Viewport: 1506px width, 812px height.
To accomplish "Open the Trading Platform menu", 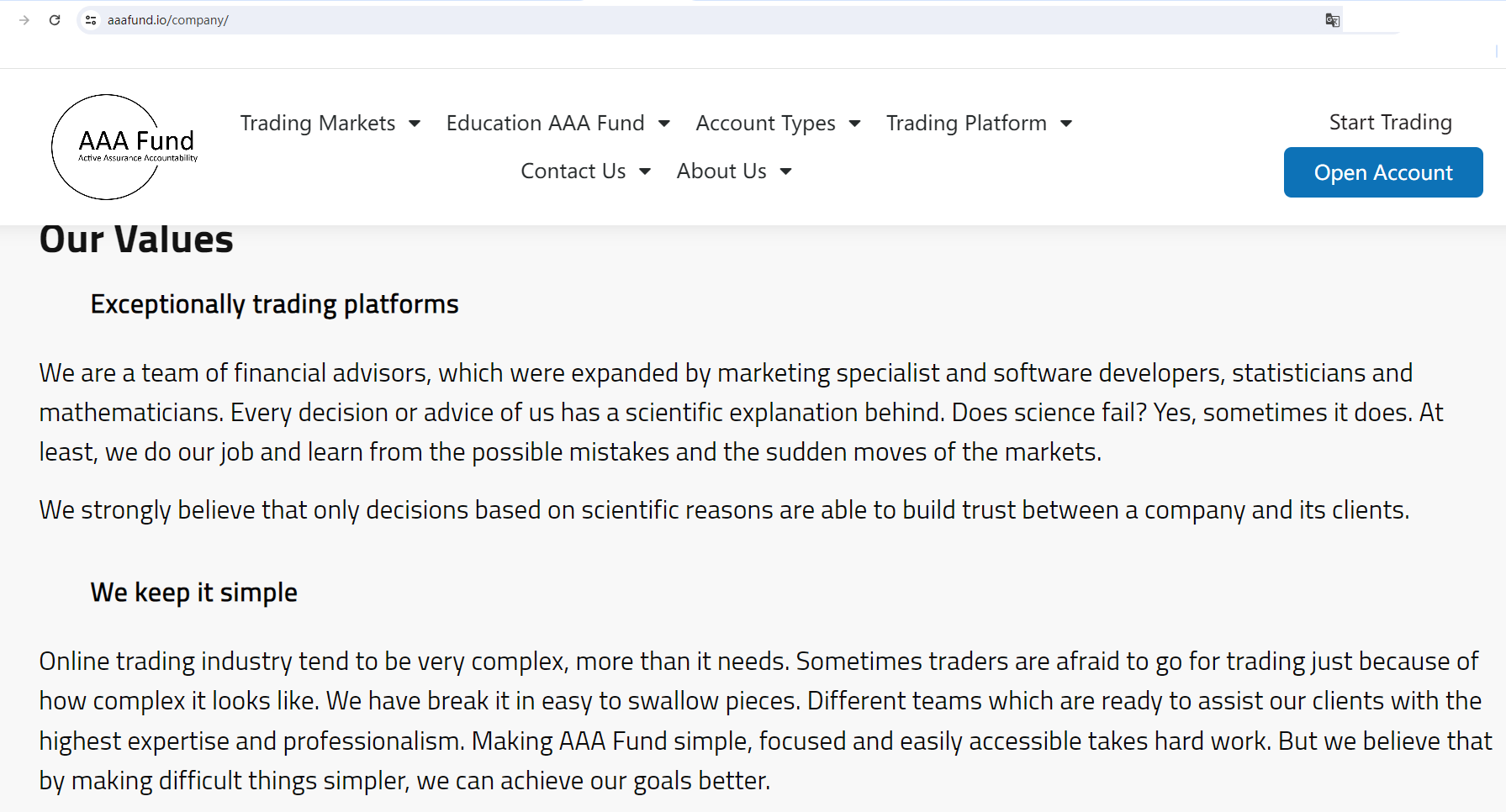I will pyautogui.click(x=966, y=124).
